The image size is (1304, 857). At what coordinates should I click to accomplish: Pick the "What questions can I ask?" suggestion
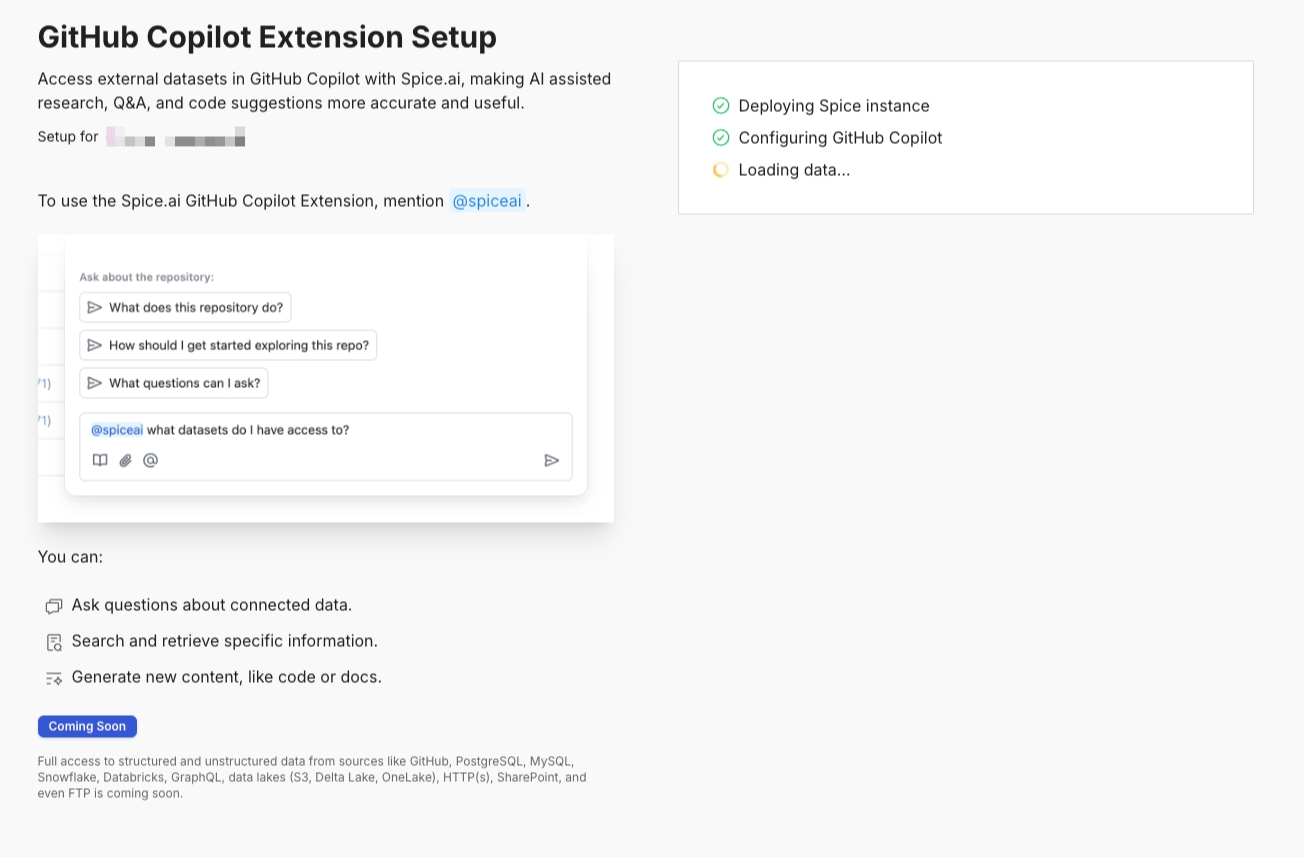174,383
